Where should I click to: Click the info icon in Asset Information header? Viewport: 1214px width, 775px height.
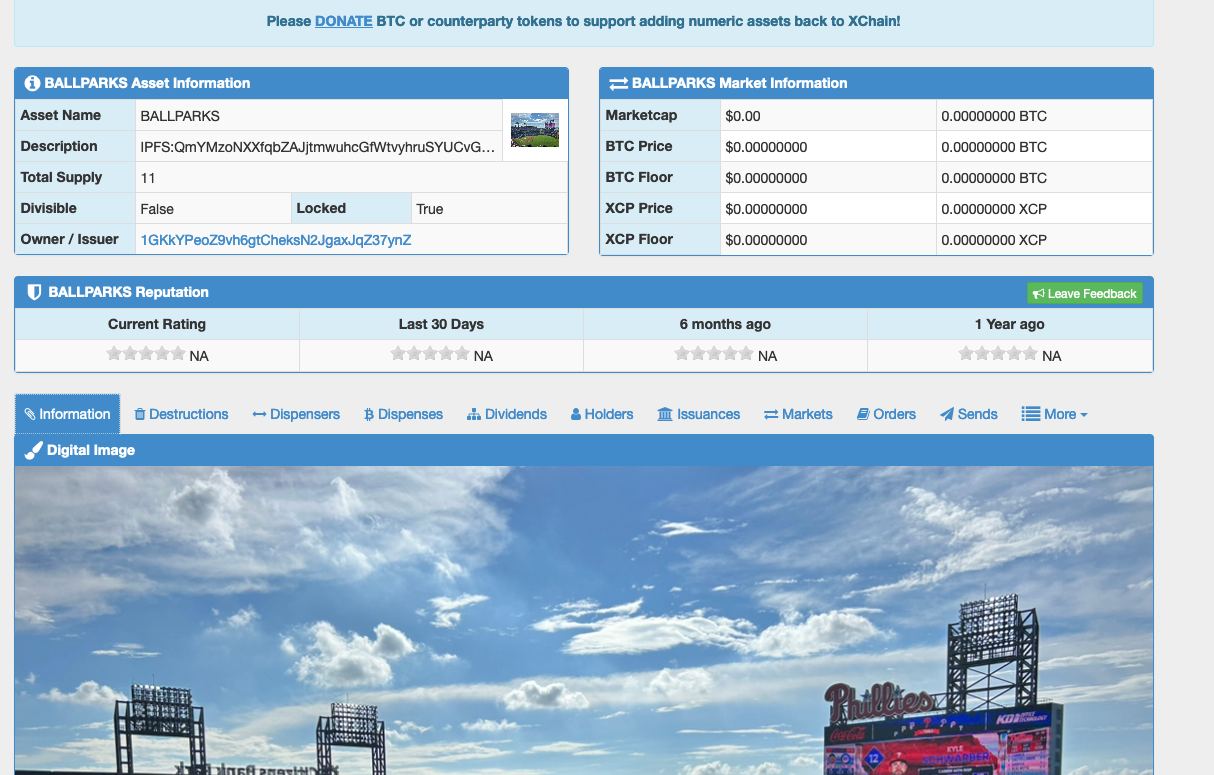tap(32, 83)
